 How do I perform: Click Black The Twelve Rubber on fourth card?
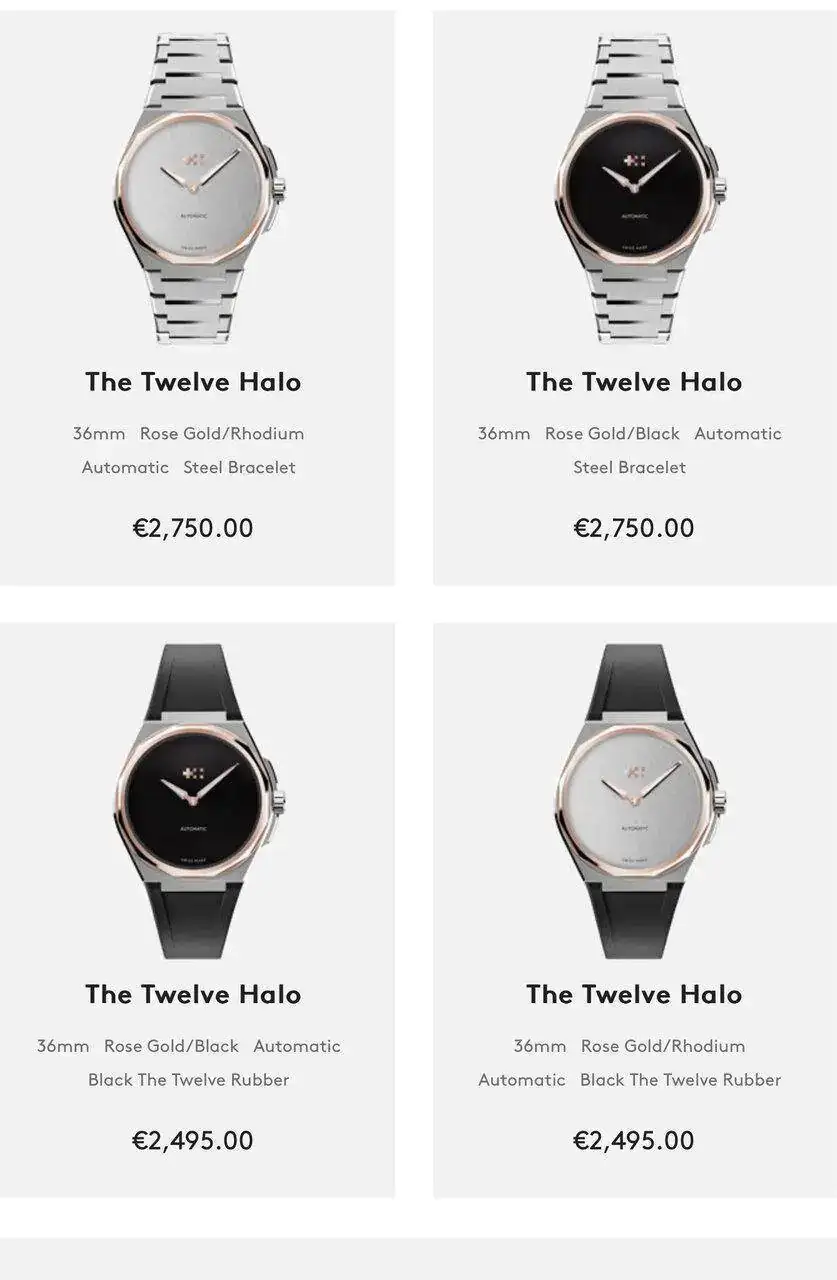[681, 1080]
